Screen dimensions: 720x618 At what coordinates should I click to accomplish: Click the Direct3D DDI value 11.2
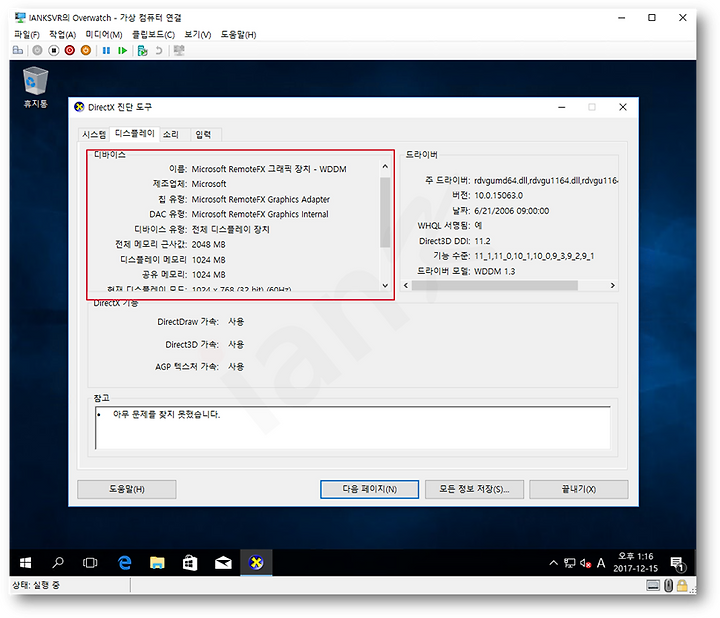(x=482, y=241)
